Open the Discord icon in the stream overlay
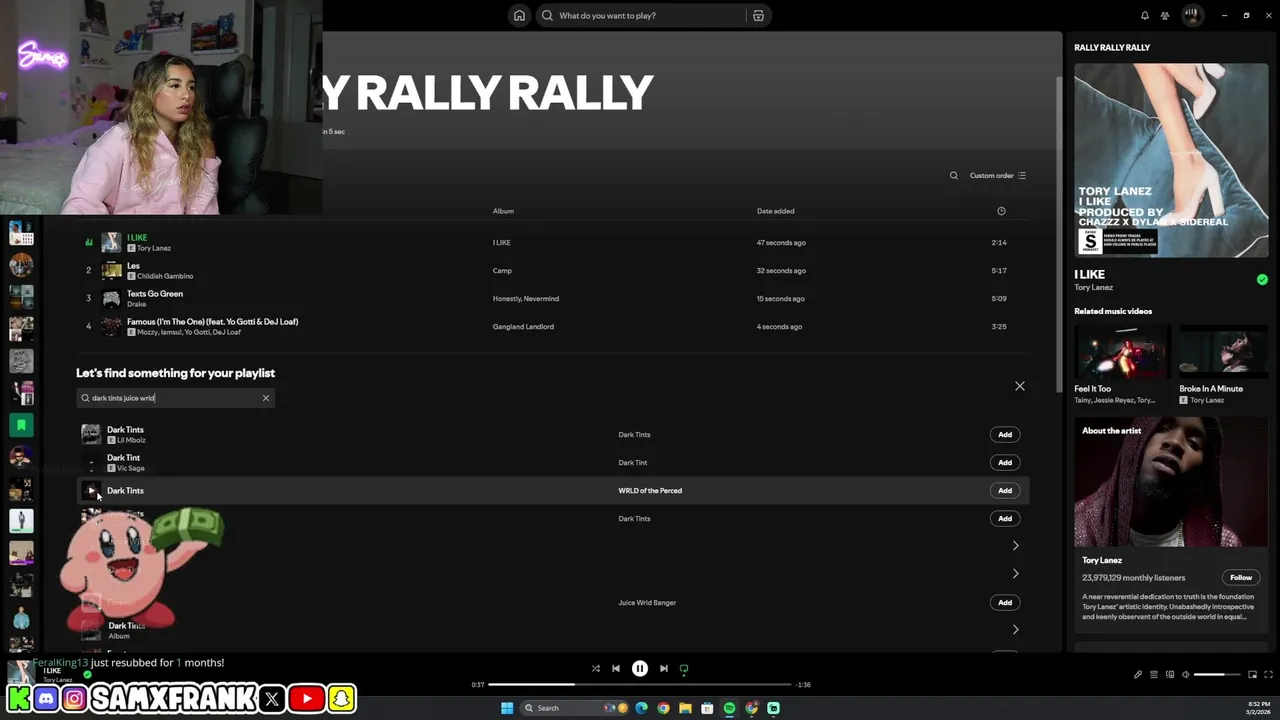1280x720 pixels. tap(46, 699)
